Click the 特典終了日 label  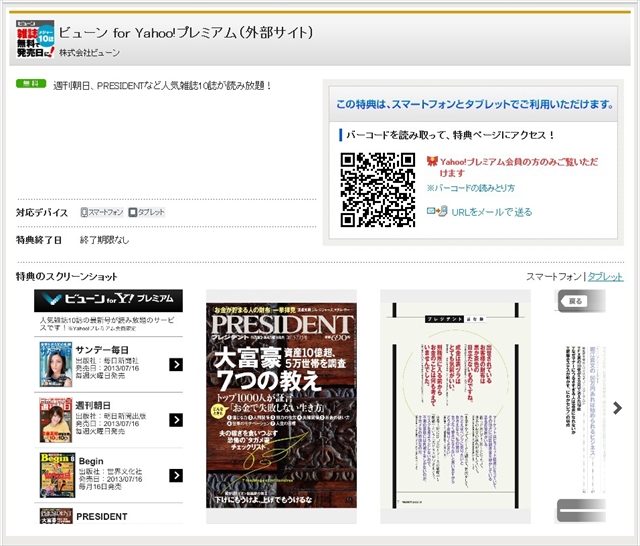39,240
